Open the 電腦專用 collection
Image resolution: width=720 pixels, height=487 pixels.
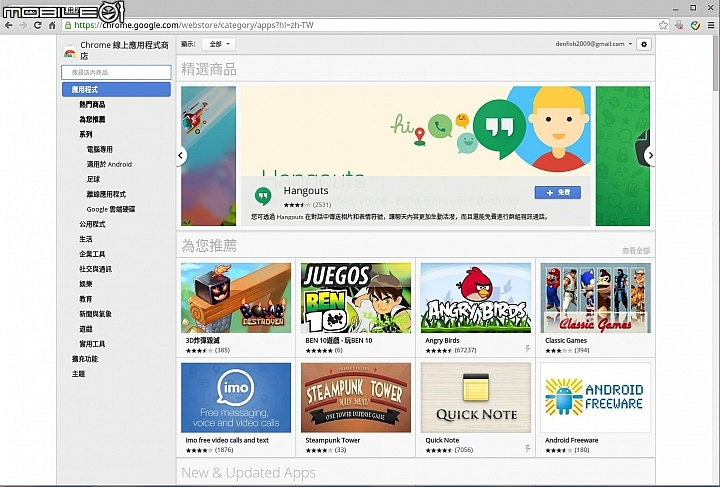pos(99,150)
